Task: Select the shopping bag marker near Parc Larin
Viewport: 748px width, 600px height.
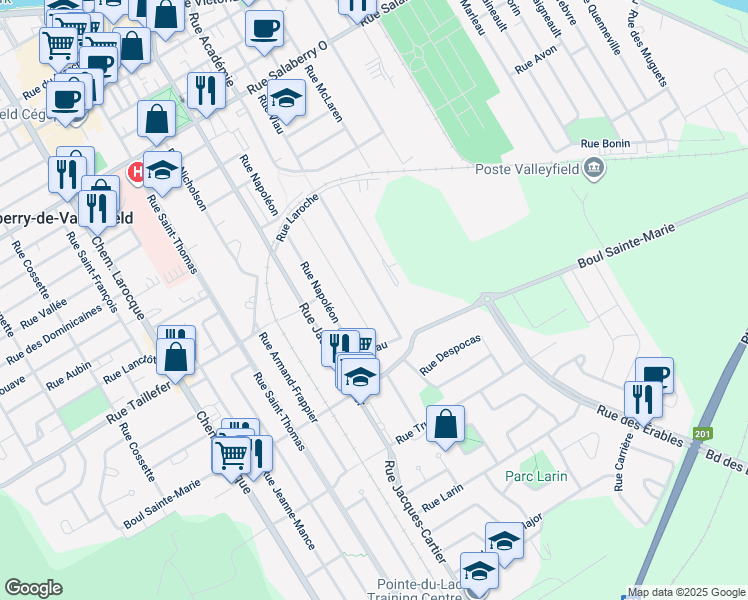Action: [445, 425]
